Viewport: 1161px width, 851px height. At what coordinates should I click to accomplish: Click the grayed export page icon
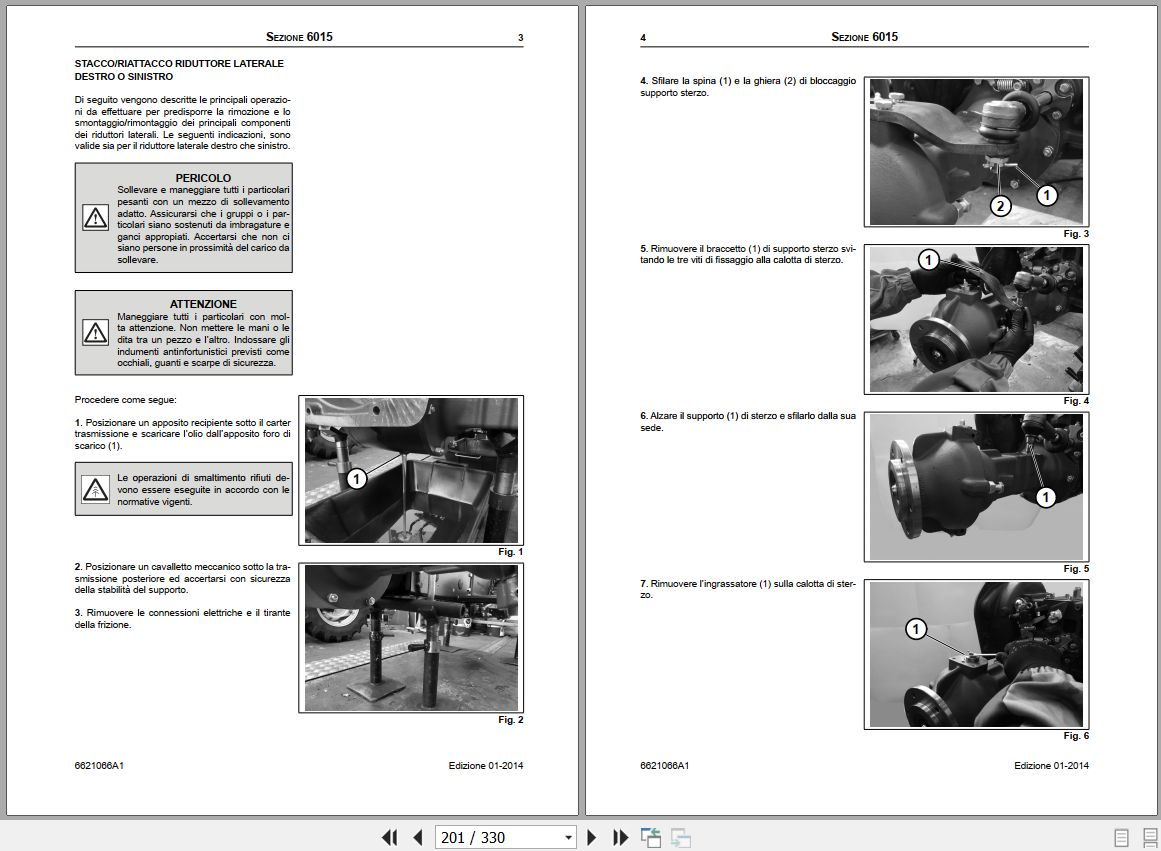coord(682,837)
